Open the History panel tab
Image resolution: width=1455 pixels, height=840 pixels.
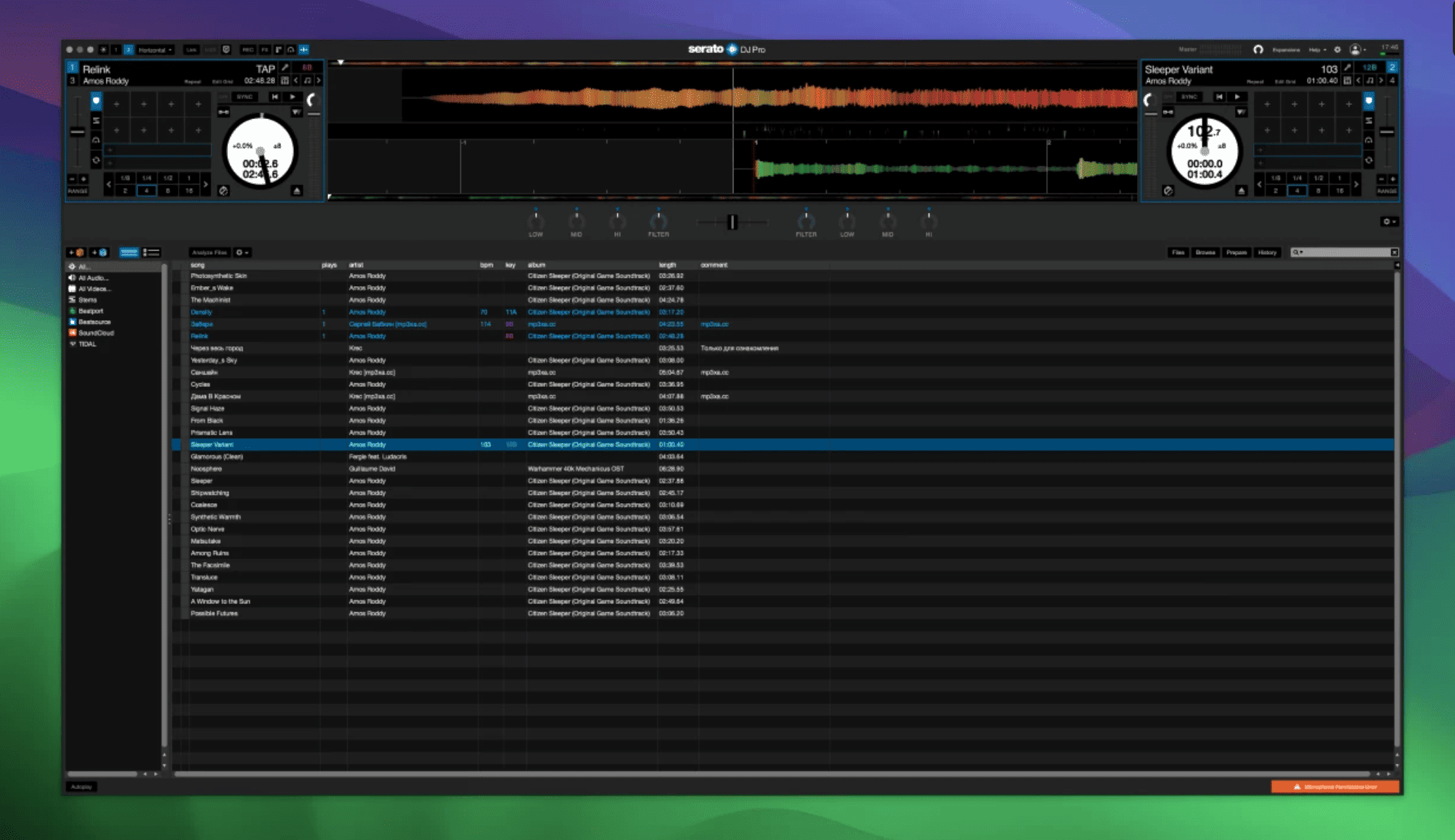coord(1267,253)
